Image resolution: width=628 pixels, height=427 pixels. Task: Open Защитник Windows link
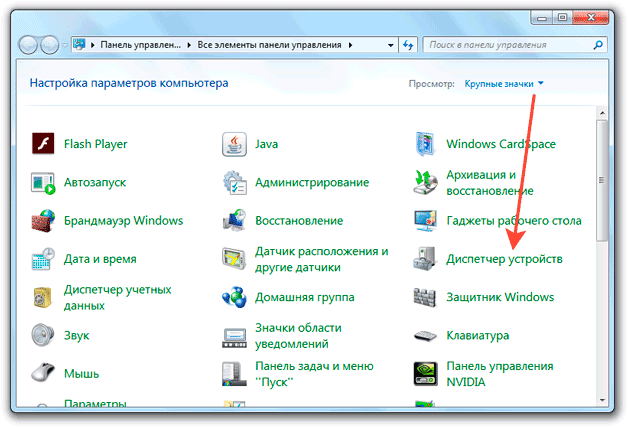500,297
